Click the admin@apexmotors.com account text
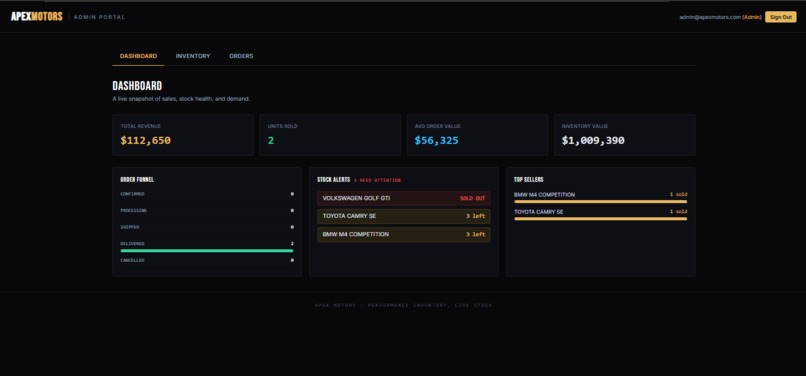 pos(710,17)
